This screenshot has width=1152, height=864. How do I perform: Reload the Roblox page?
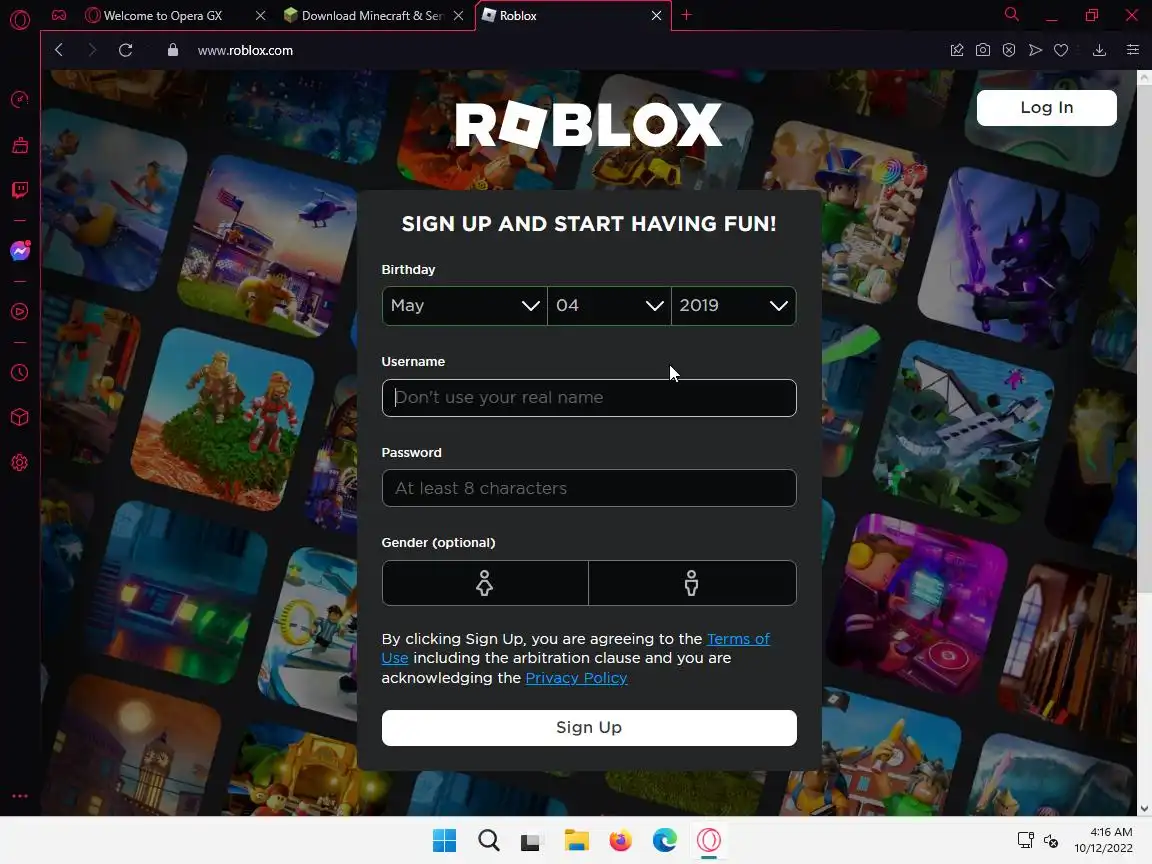pos(126,50)
